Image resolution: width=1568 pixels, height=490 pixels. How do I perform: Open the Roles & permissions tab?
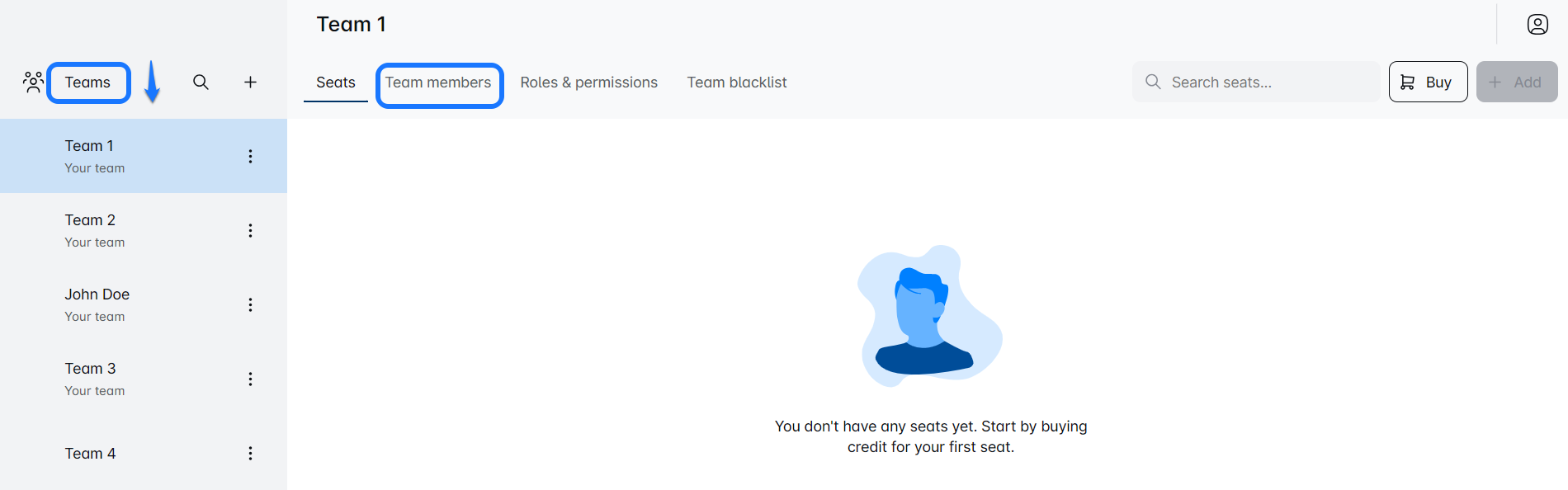[x=588, y=82]
